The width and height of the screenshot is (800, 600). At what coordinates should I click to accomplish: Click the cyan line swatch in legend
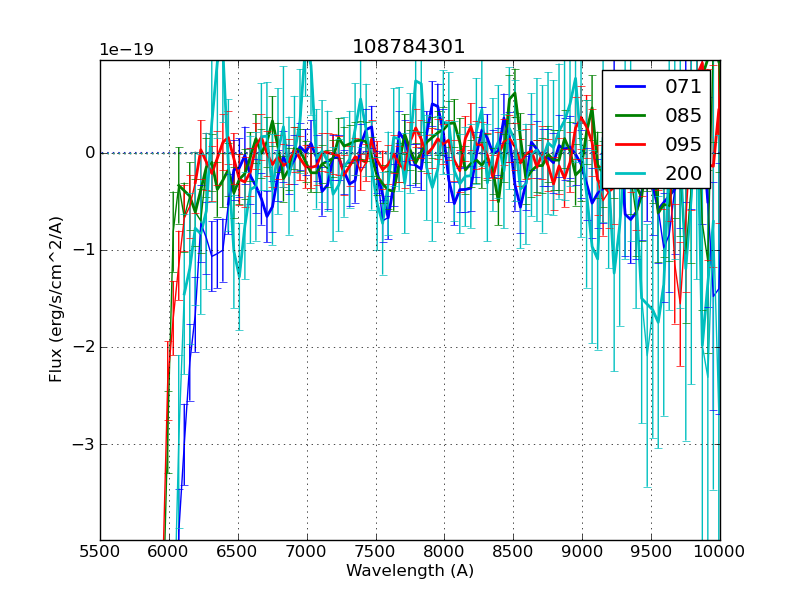632,173
